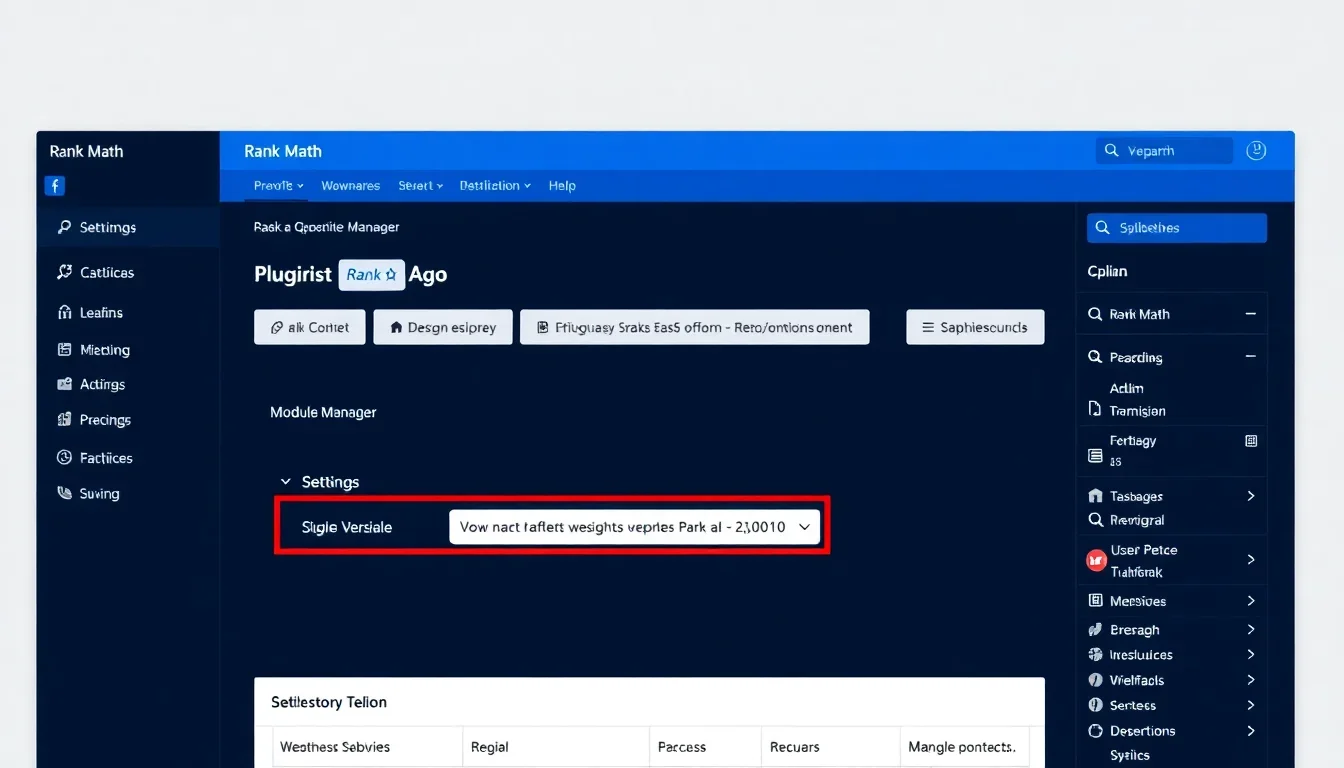Open the Help menu item

pos(562,186)
